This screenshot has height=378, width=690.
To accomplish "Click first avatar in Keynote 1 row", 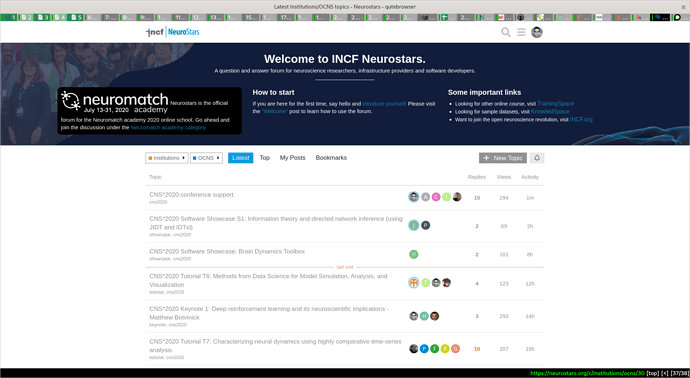I will (414, 316).
